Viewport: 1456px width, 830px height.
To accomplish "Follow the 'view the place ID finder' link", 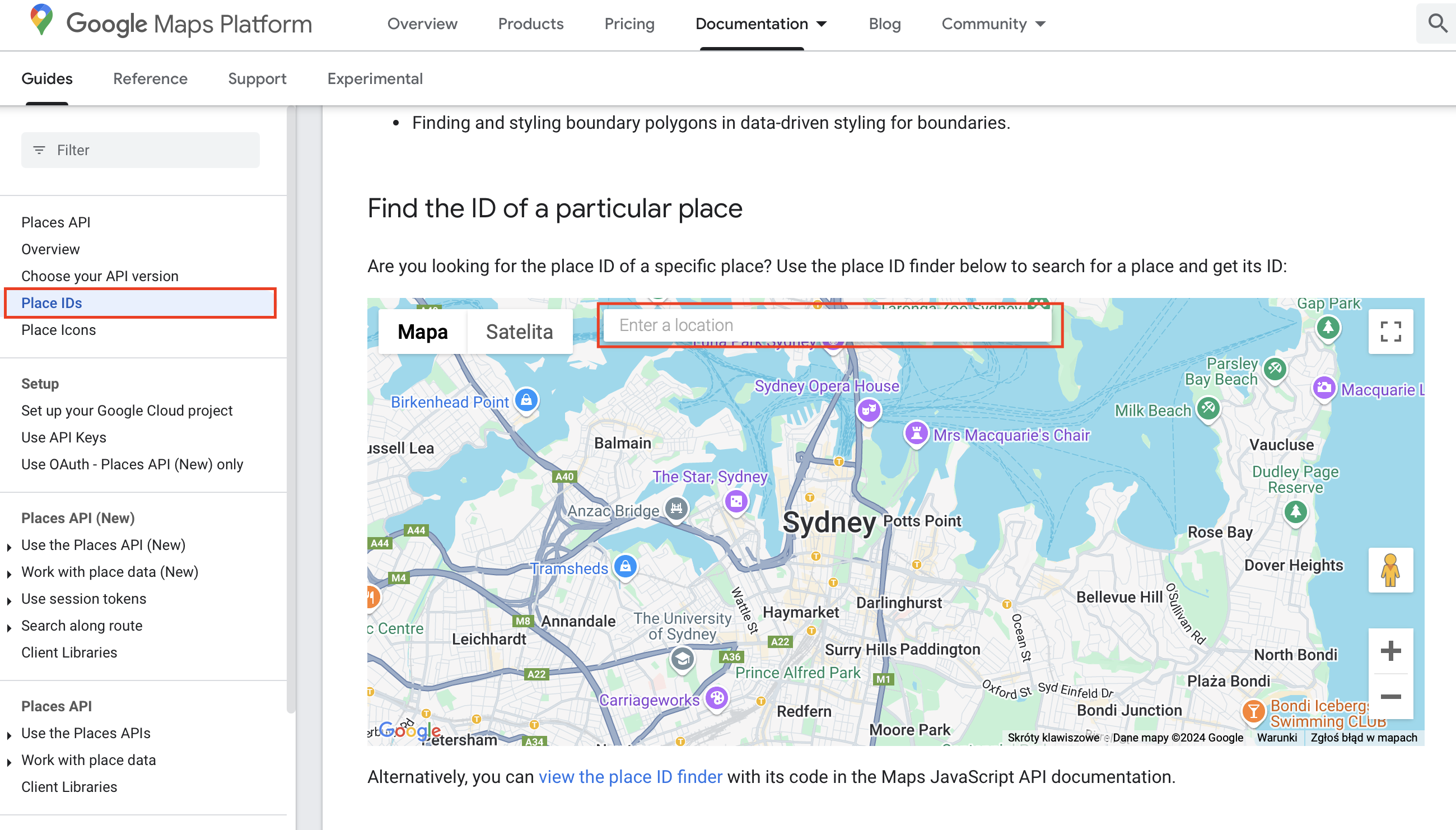I will 630,777.
